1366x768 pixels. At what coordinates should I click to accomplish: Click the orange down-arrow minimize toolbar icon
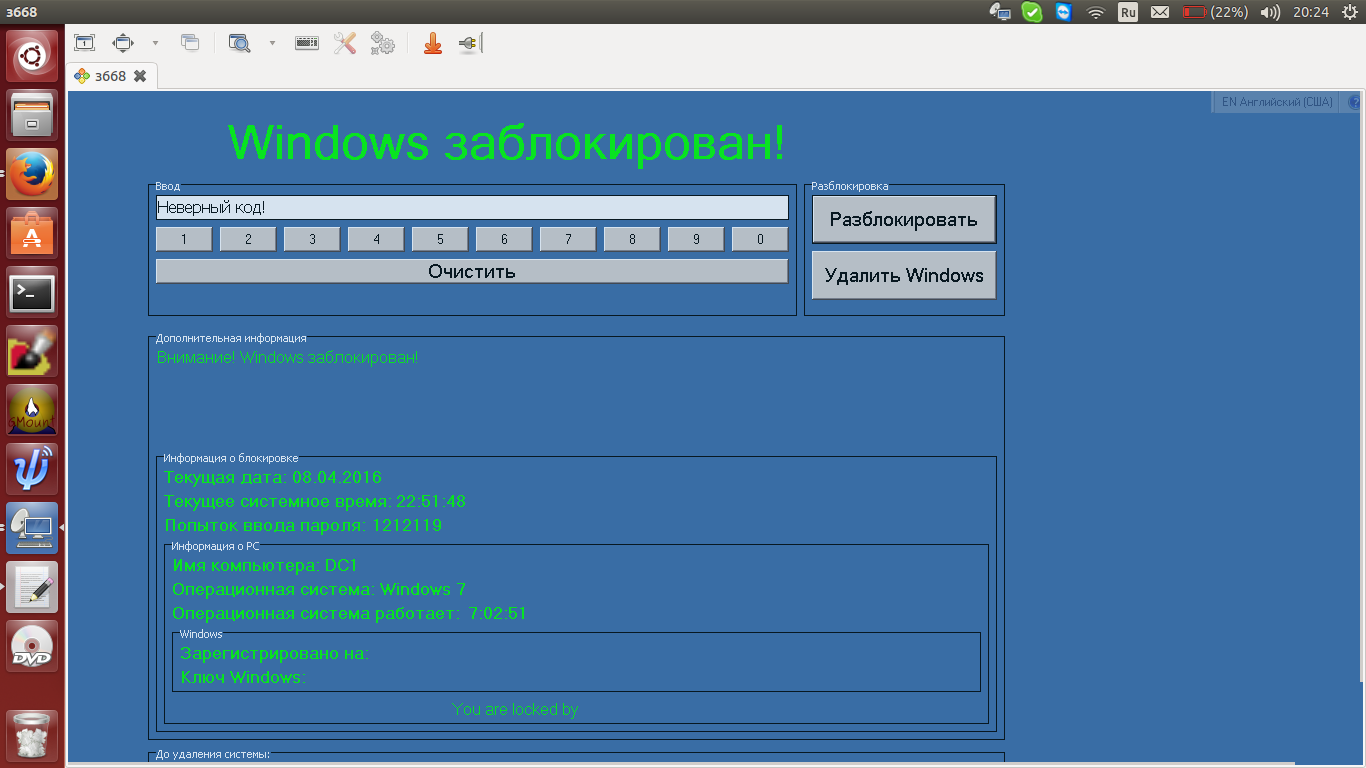(433, 43)
